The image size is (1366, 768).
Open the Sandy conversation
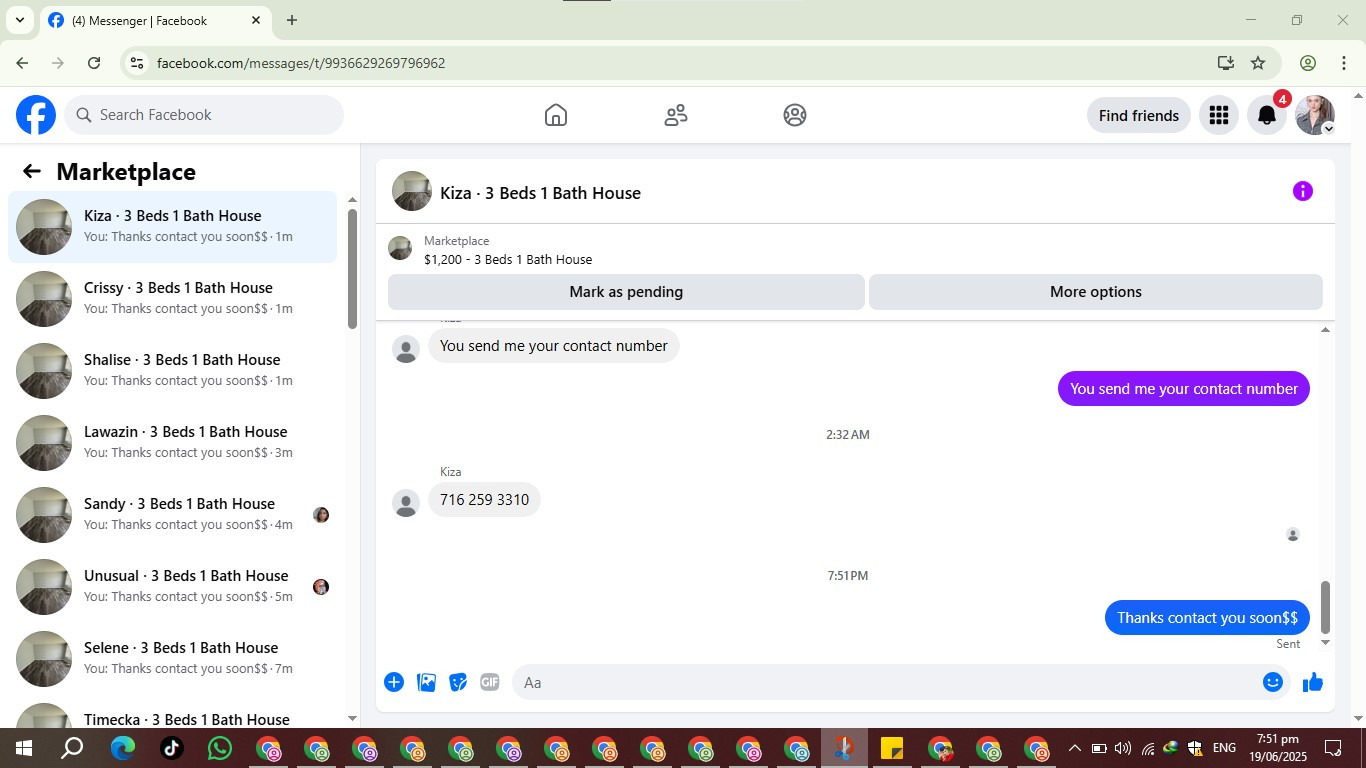[173, 515]
